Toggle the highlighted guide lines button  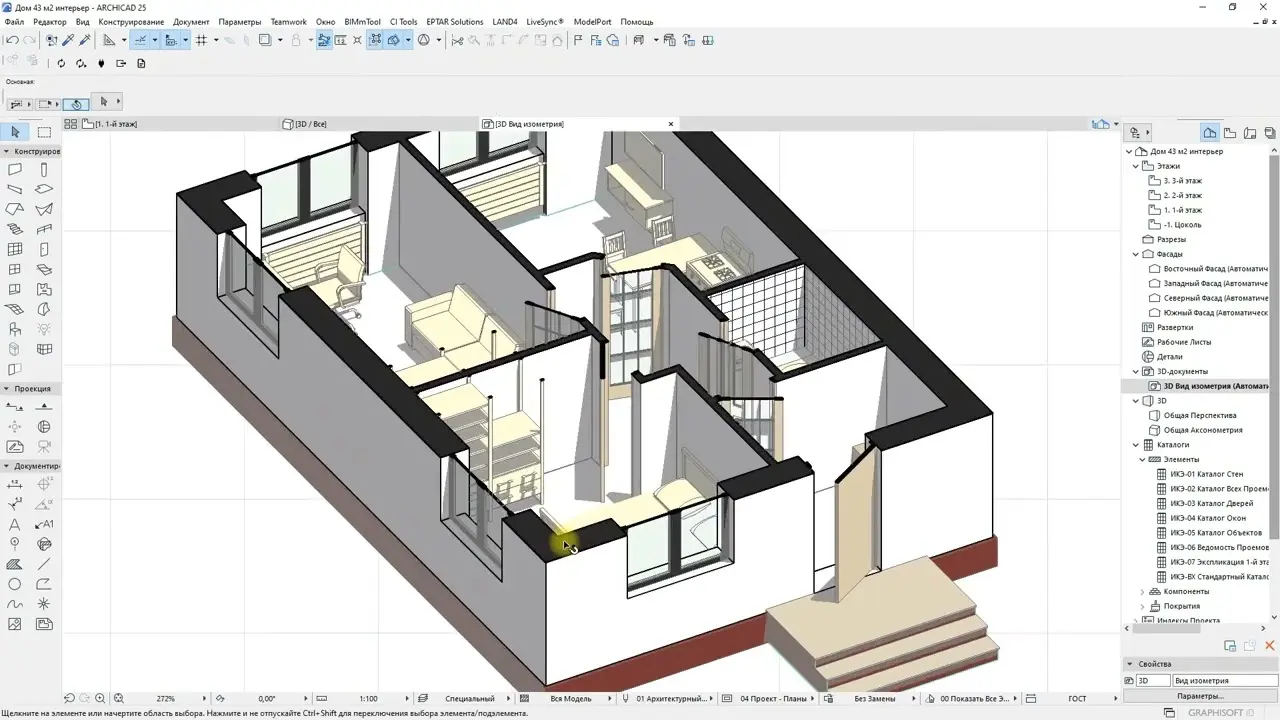(x=141, y=40)
